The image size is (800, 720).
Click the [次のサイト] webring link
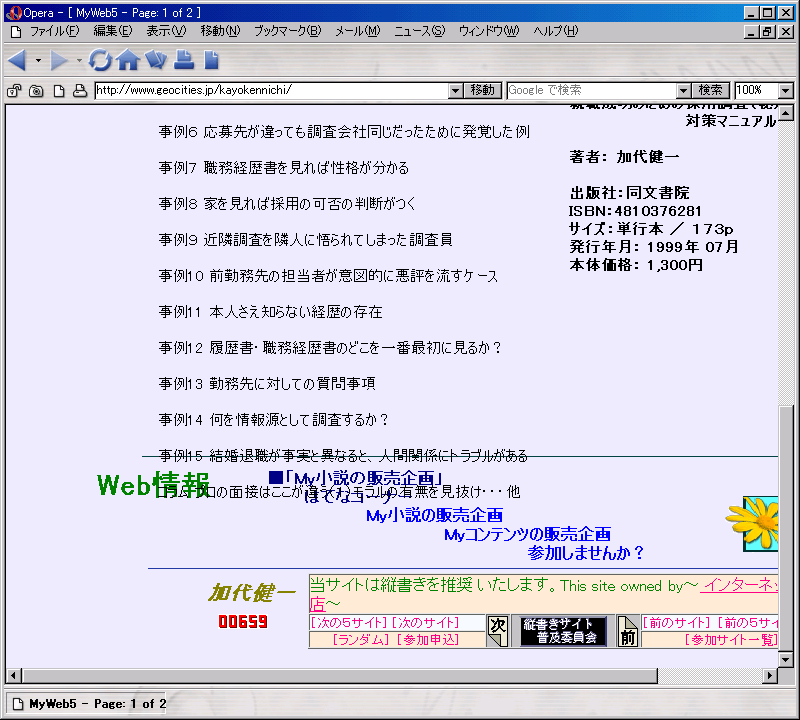(426, 623)
